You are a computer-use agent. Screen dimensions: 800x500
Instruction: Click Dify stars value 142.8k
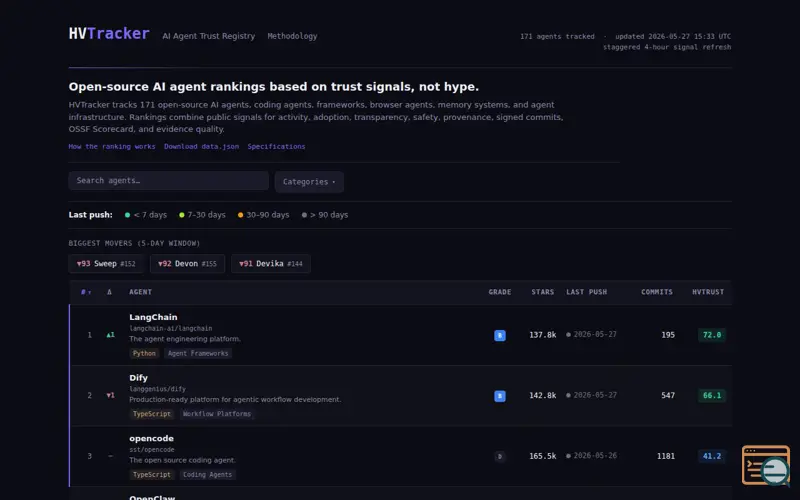click(x=542, y=396)
